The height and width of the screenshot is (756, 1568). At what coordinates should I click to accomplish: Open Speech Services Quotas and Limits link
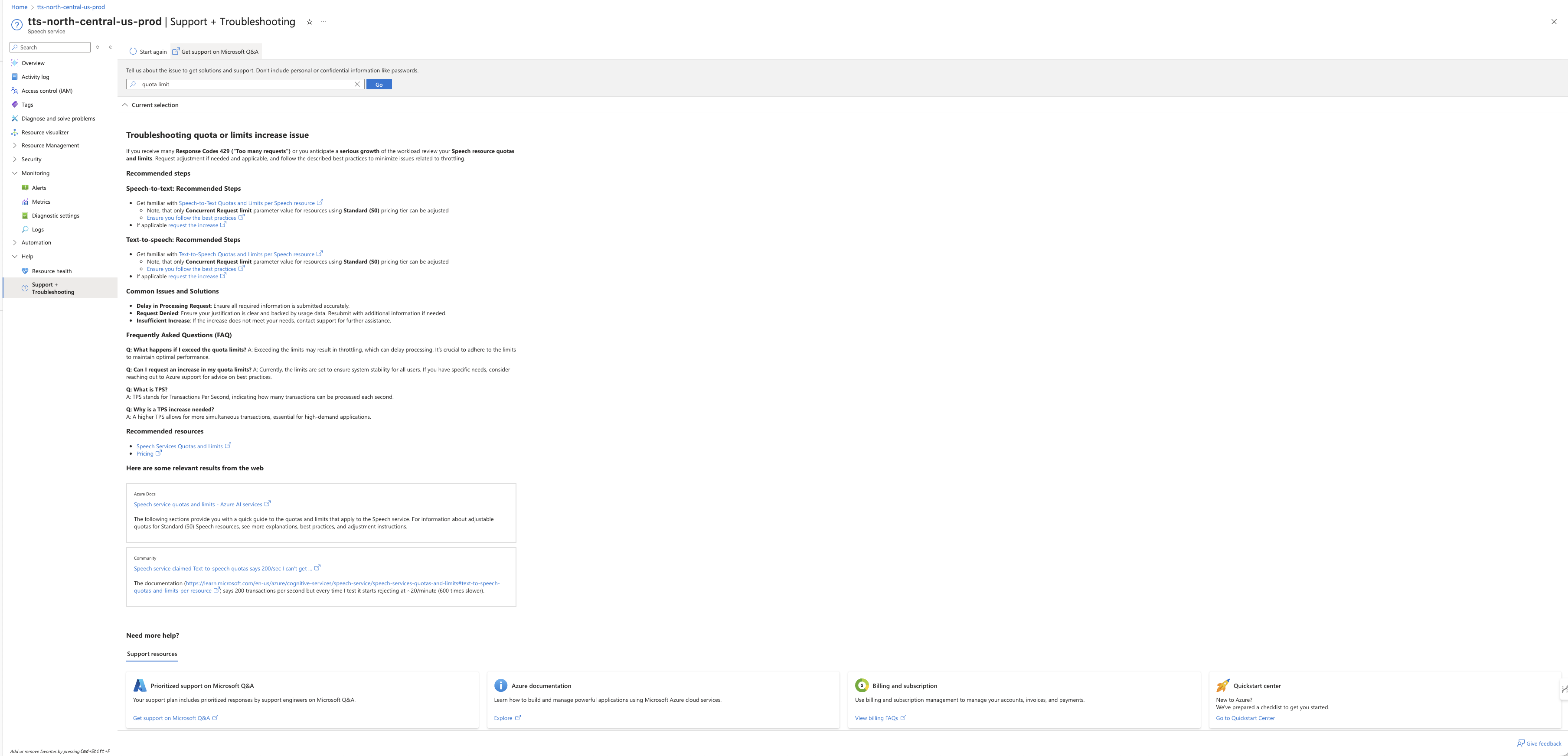pyautogui.click(x=180, y=446)
